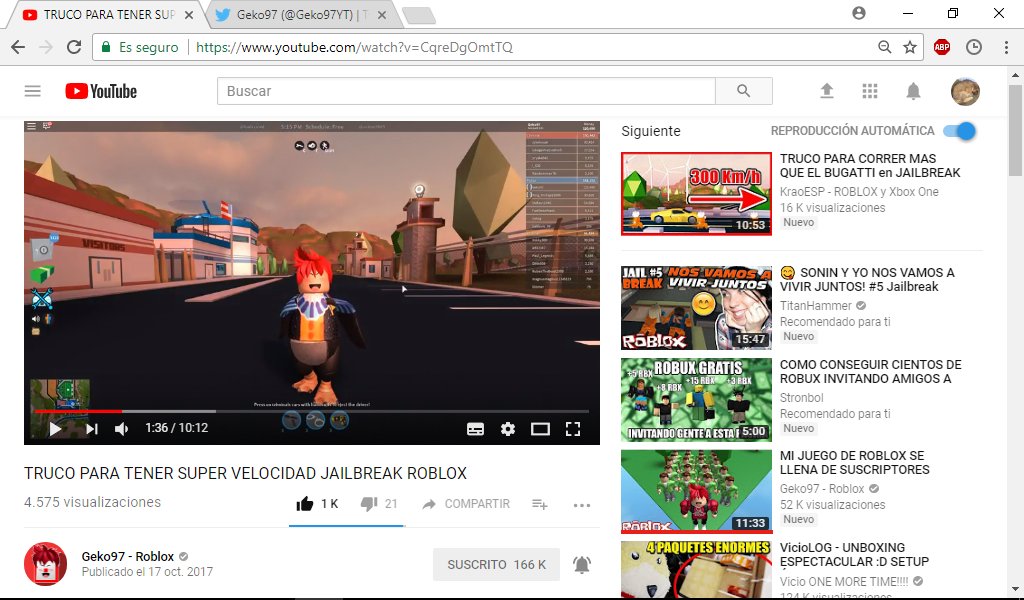Open the Geko97 - Roblox channel name
The width and height of the screenshot is (1024, 600).
pyautogui.click(x=128, y=556)
